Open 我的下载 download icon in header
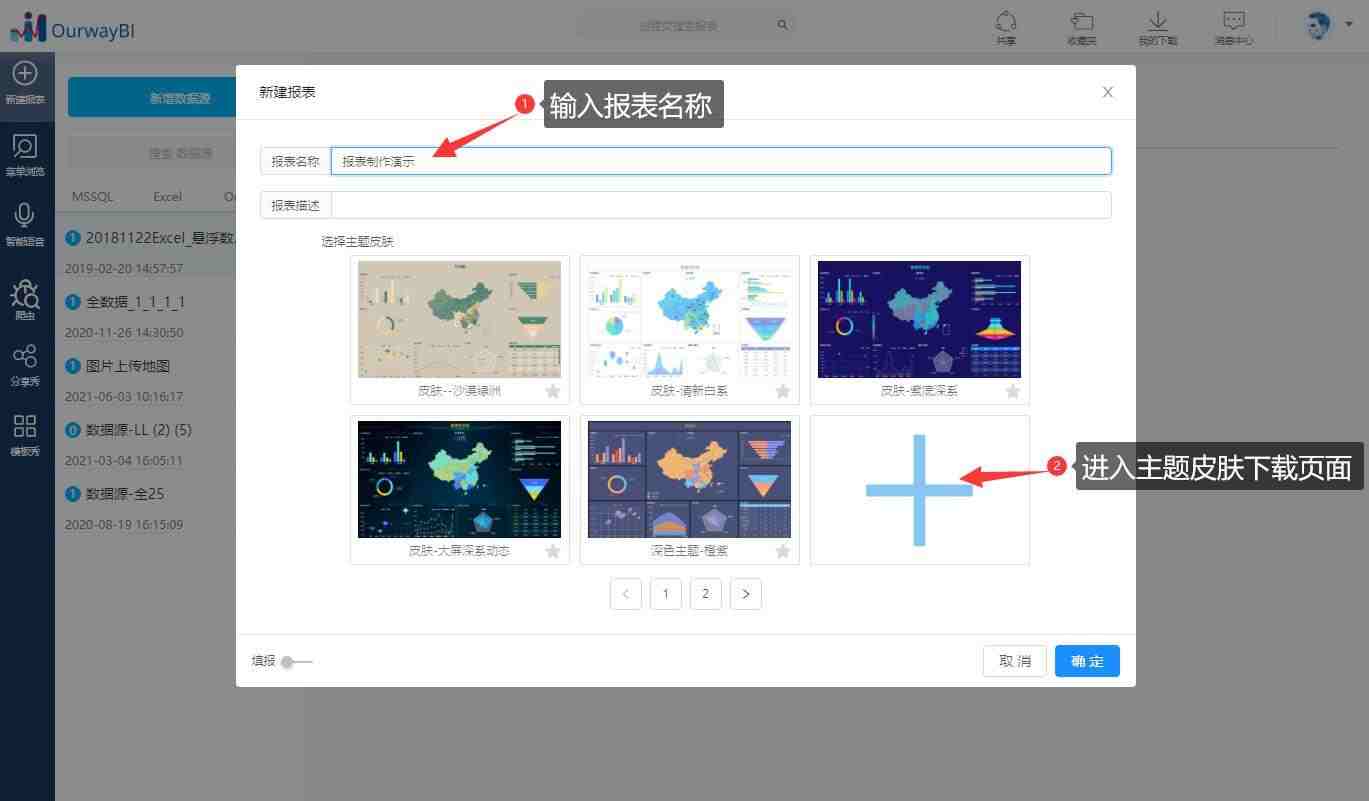The height and width of the screenshot is (801, 1369). pos(1158,21)
